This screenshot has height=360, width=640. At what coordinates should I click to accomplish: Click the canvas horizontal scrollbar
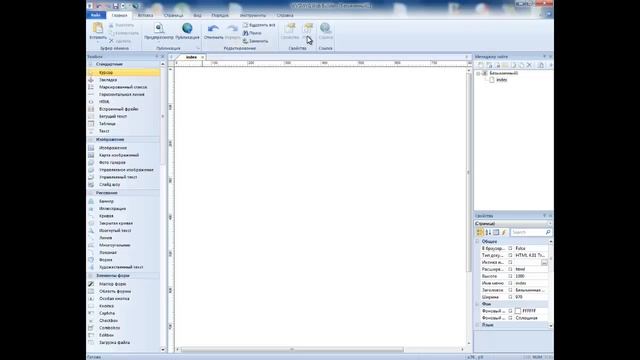tap(292, 349)
